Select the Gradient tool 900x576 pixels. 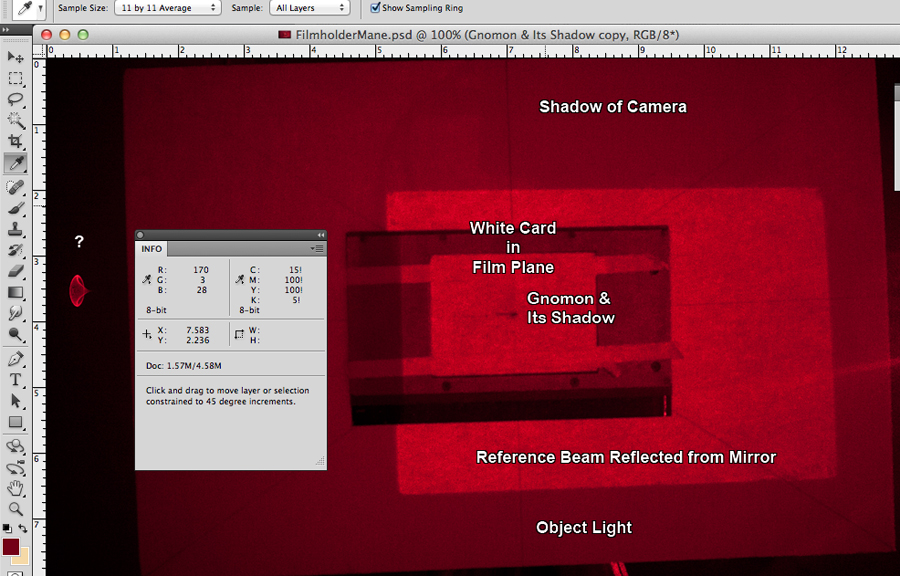click(x=16, y=292)
